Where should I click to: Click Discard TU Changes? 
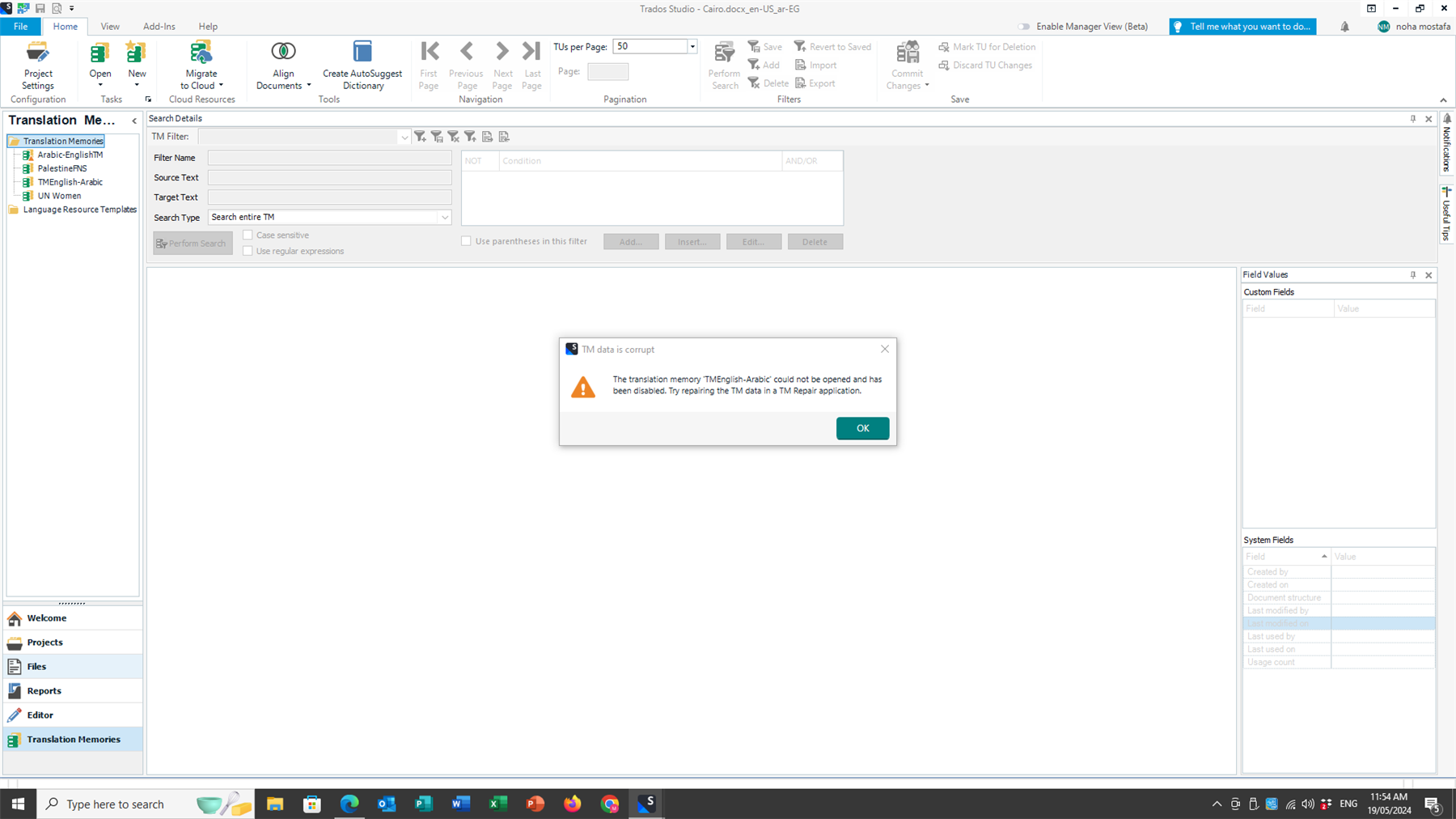tap(985, 65)
